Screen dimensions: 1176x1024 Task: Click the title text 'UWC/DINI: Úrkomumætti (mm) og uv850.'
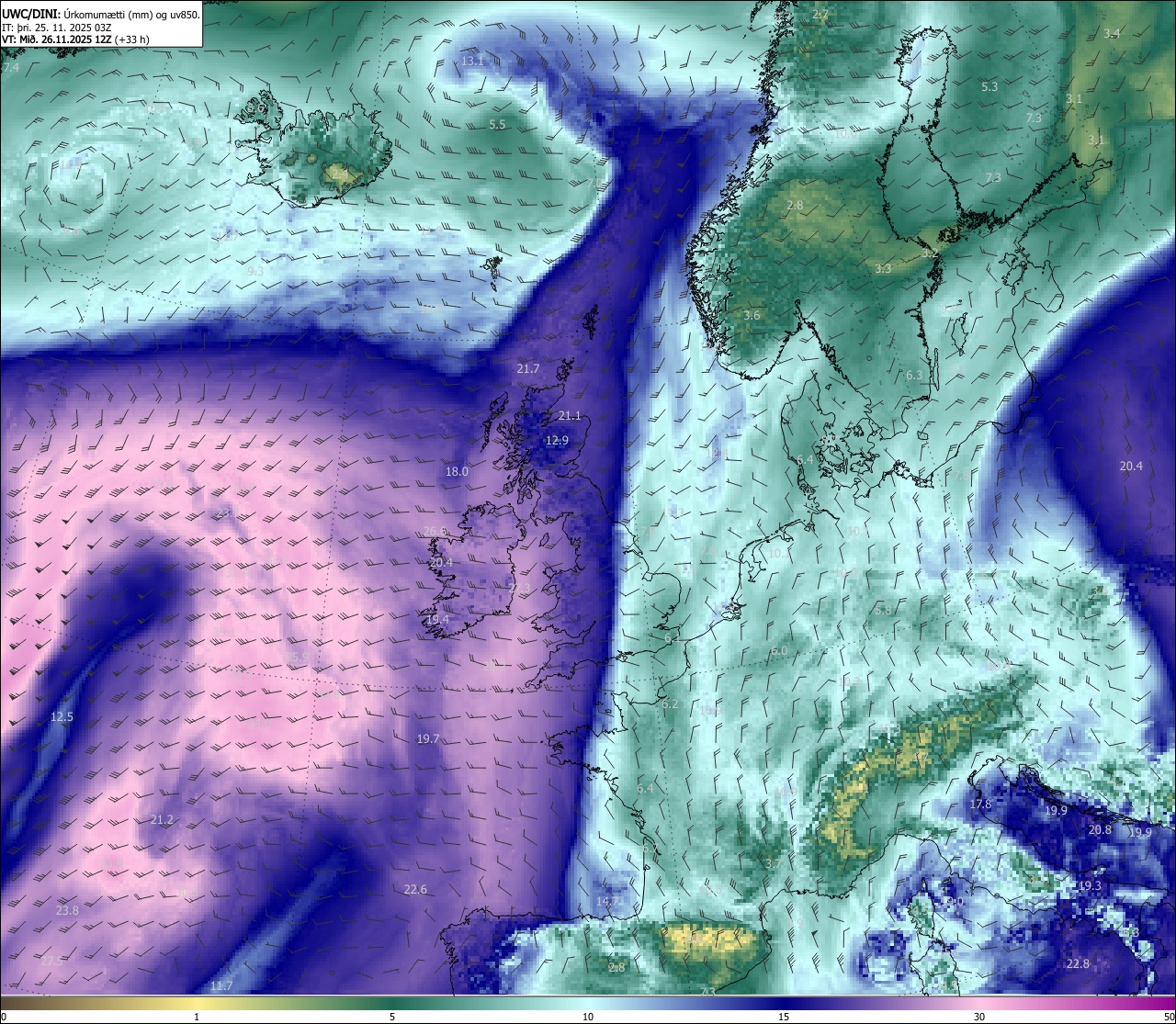101,14
